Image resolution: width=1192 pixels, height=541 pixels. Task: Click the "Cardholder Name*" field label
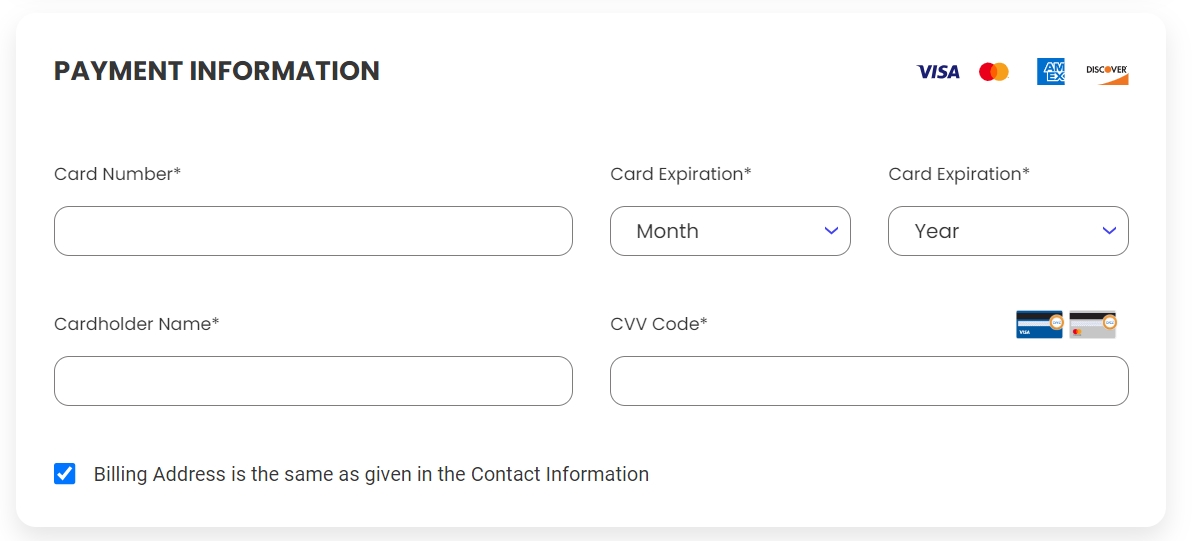click(x=136, y=324)
